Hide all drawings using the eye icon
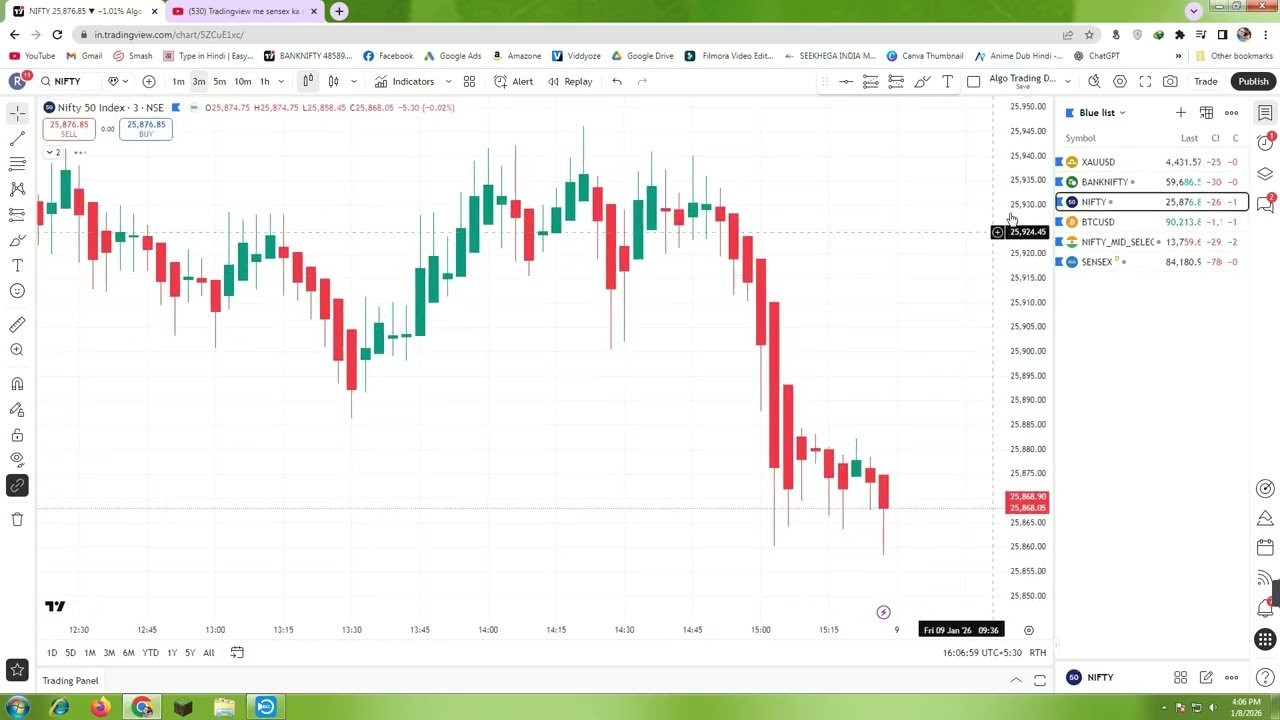The height and width of the screenshot is (720, 1280). coord(16,459)
